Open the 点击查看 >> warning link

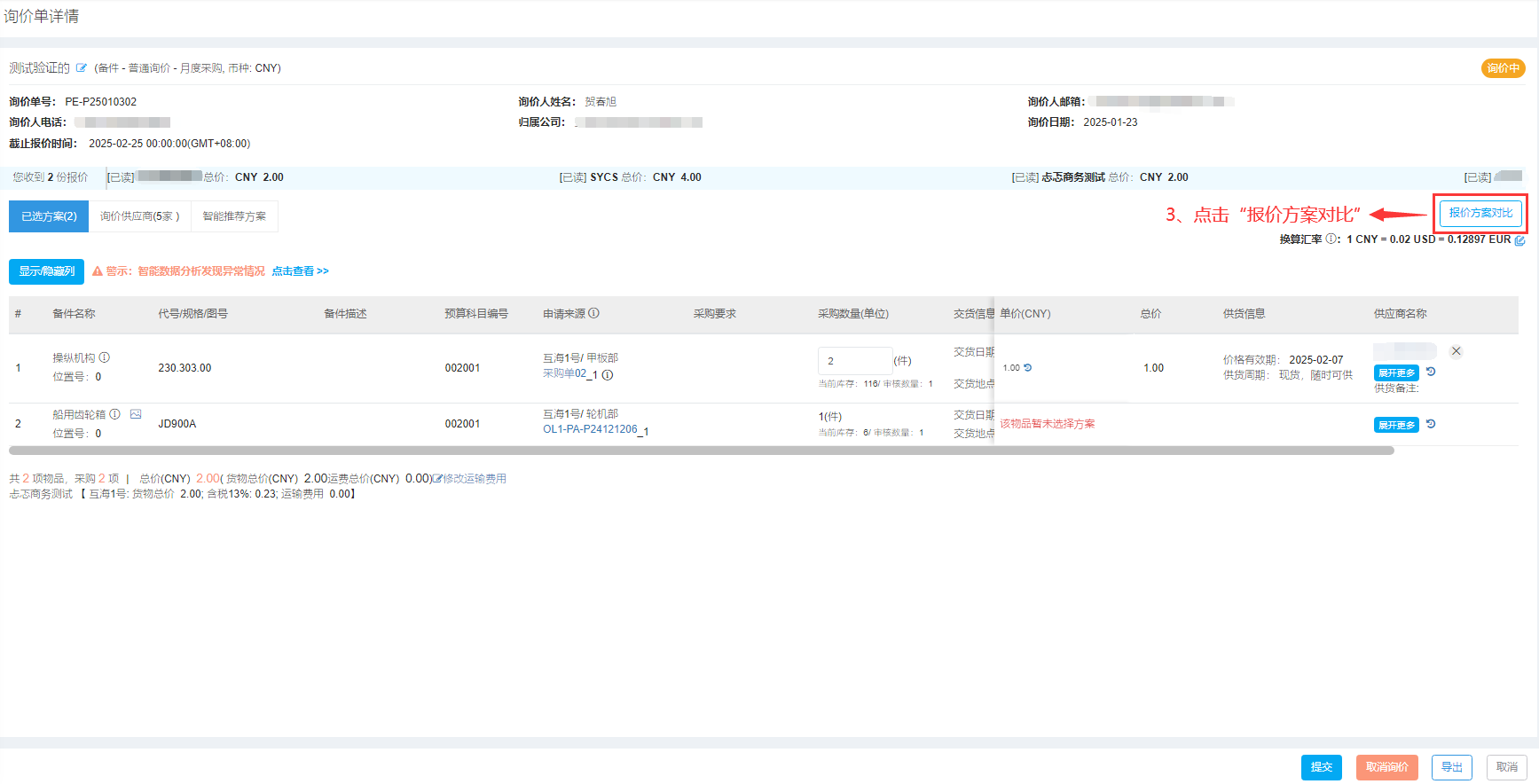300,271
